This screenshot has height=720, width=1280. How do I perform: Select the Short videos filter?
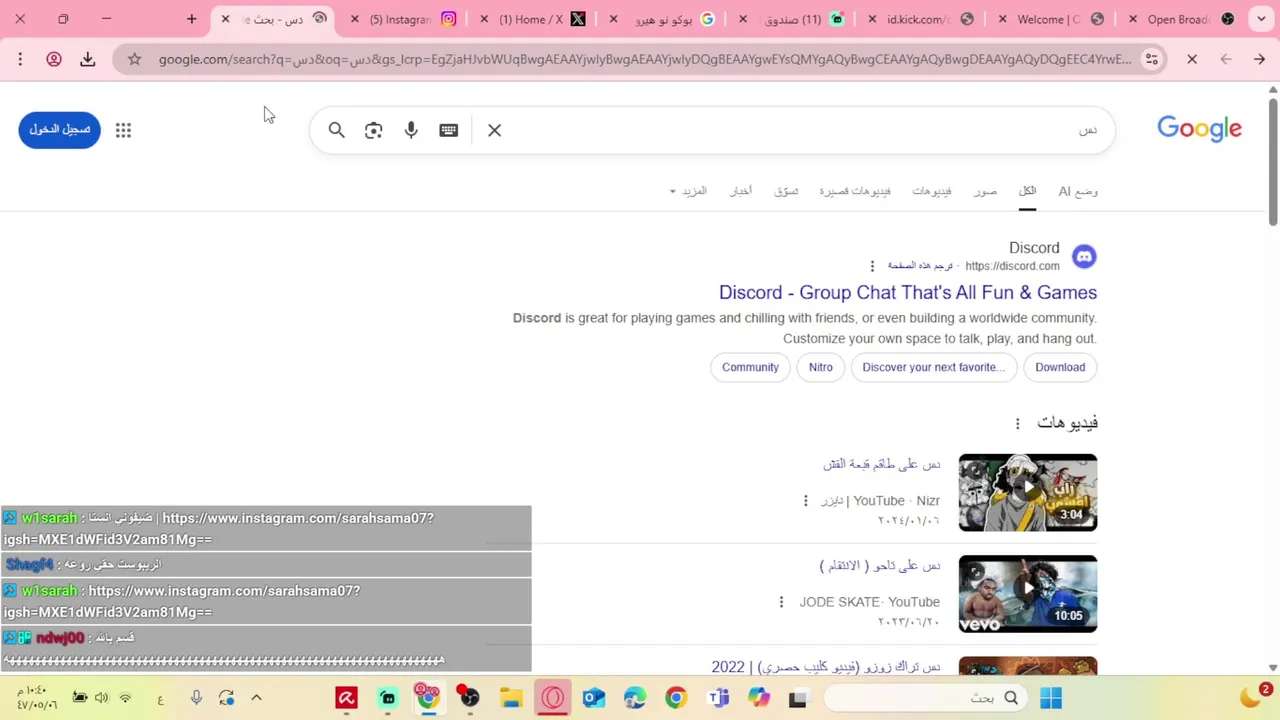click(855, 191)
